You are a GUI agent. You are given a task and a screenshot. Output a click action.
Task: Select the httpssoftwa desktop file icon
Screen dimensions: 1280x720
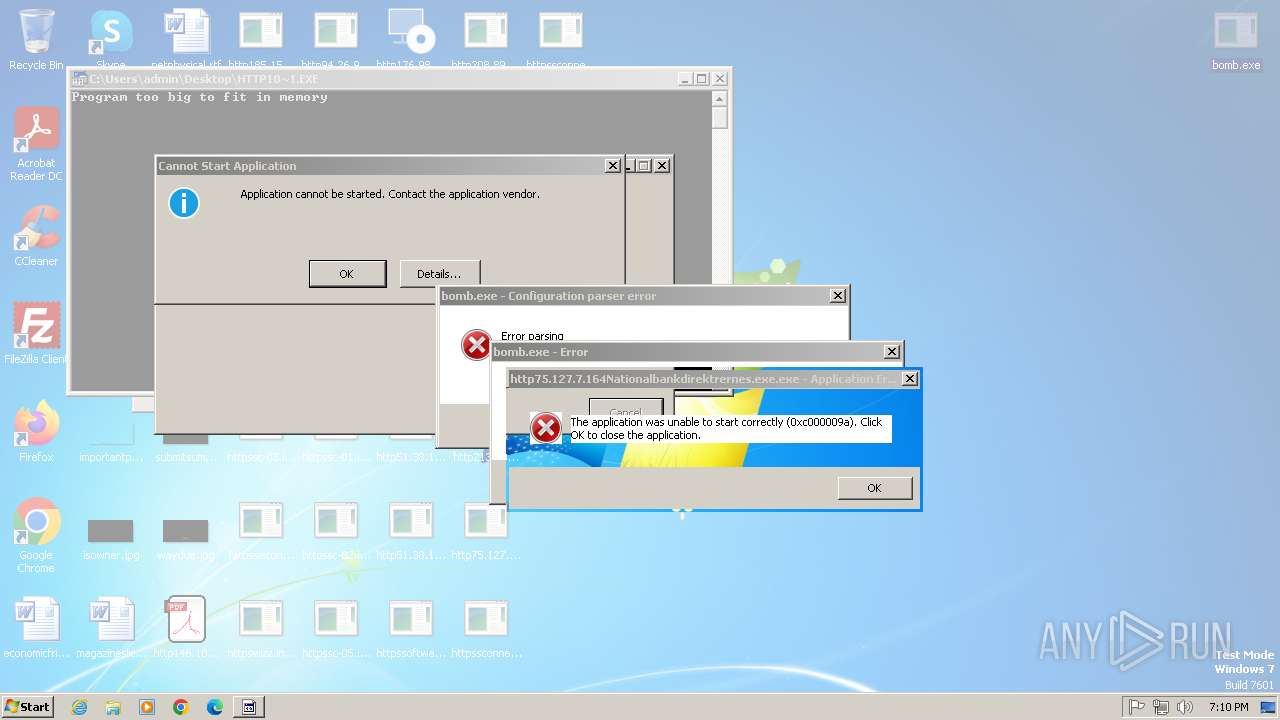[x=411, y=627]
